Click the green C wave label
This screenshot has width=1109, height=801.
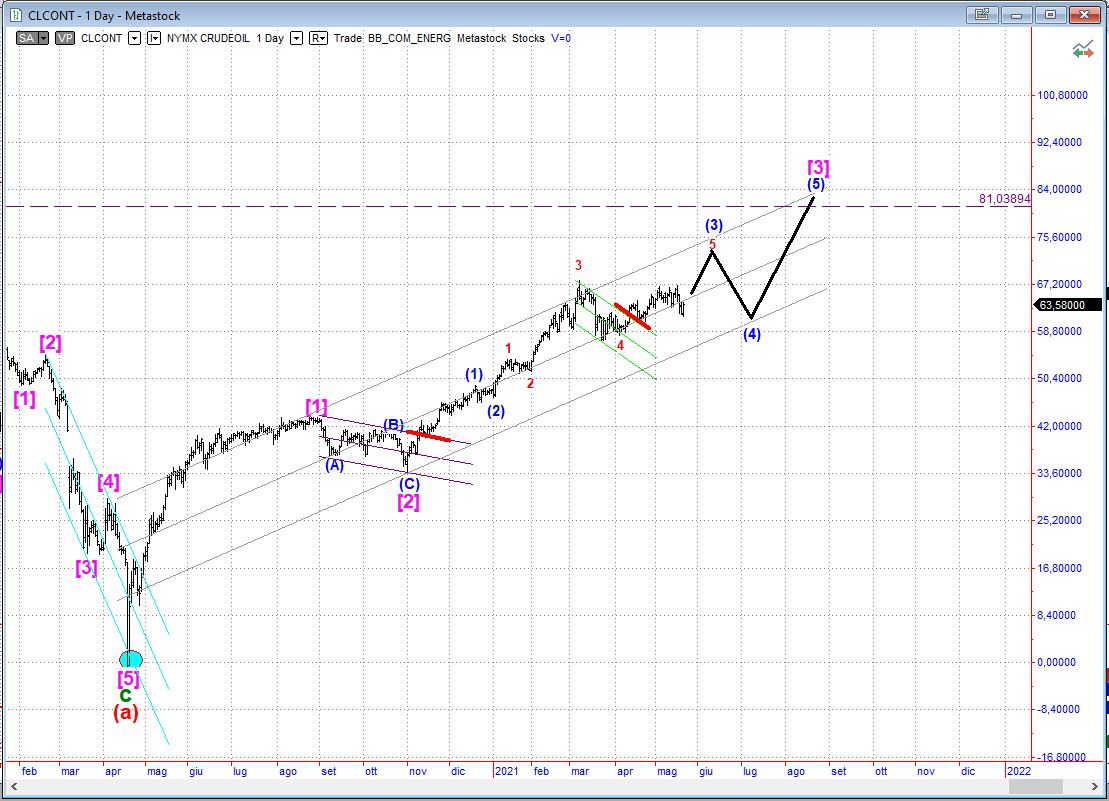pos(125,696)
